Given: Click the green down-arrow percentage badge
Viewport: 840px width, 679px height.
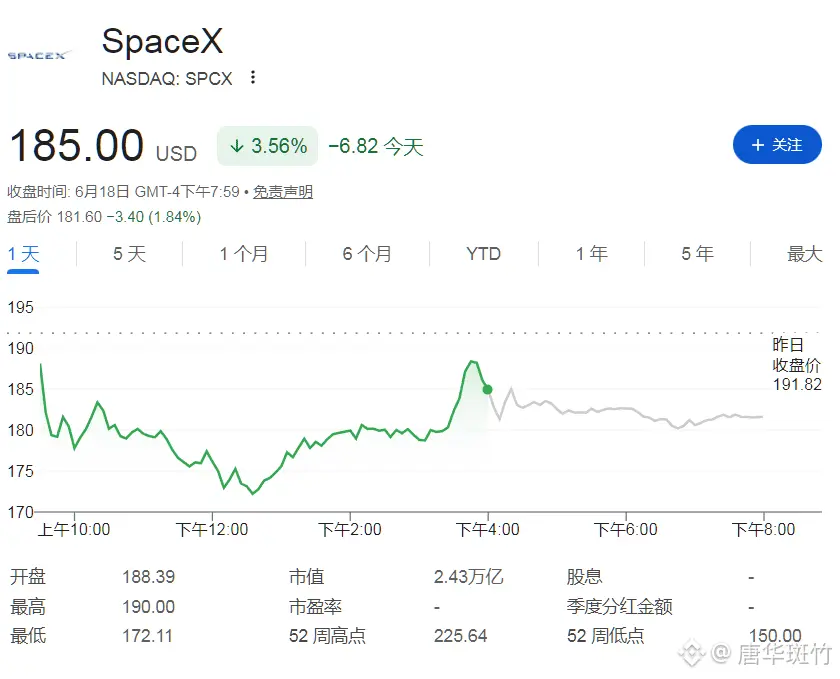Looking at the screenshot, I should point(267,146).
